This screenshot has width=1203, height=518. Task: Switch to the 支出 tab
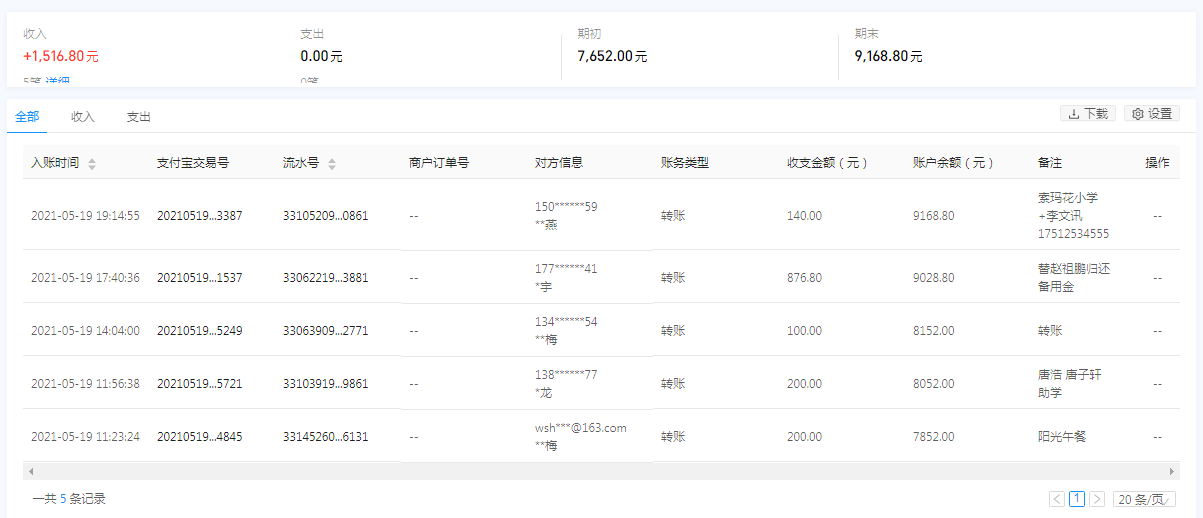138,117
